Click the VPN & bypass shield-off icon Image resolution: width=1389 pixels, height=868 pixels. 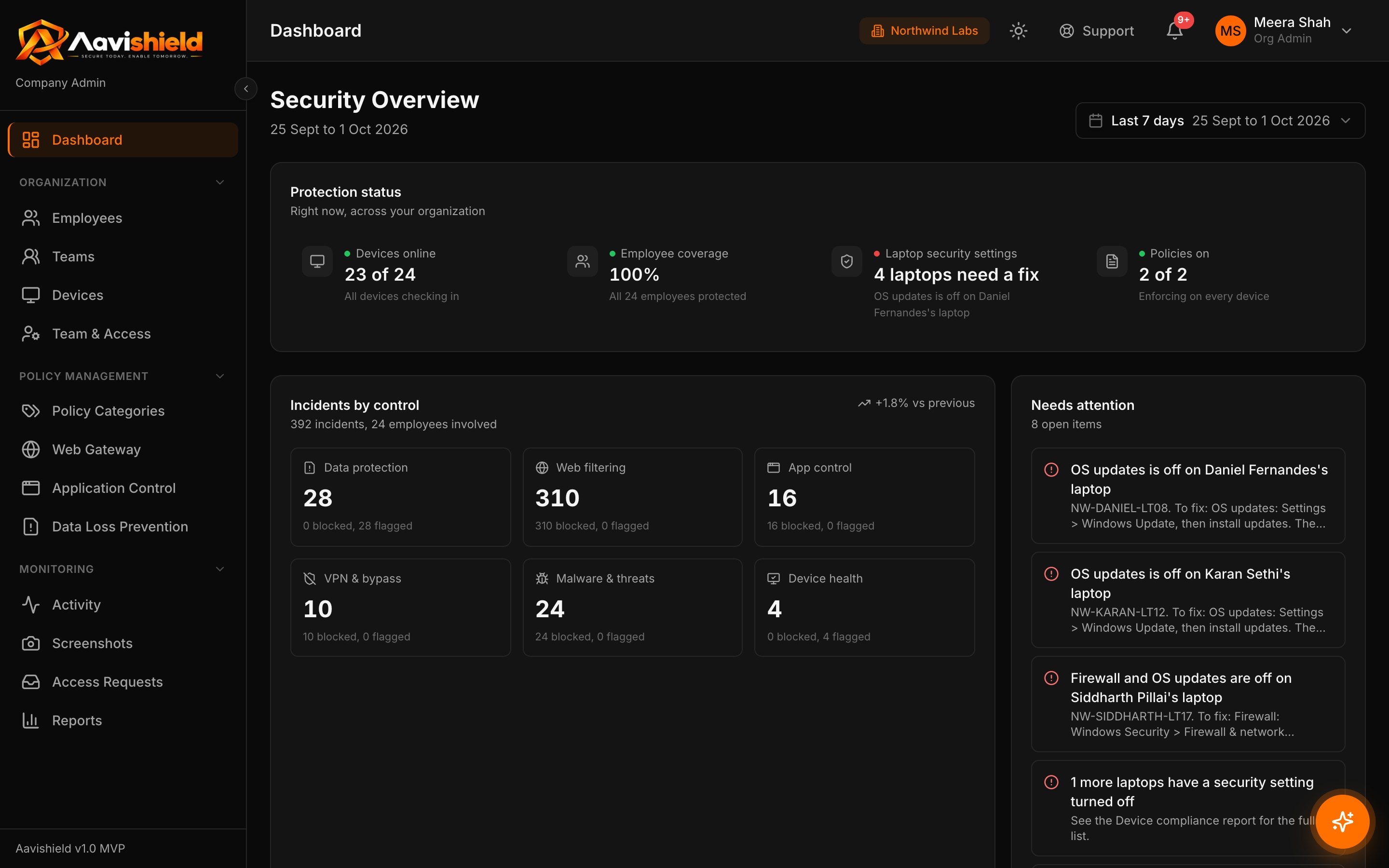pos(309,579)
